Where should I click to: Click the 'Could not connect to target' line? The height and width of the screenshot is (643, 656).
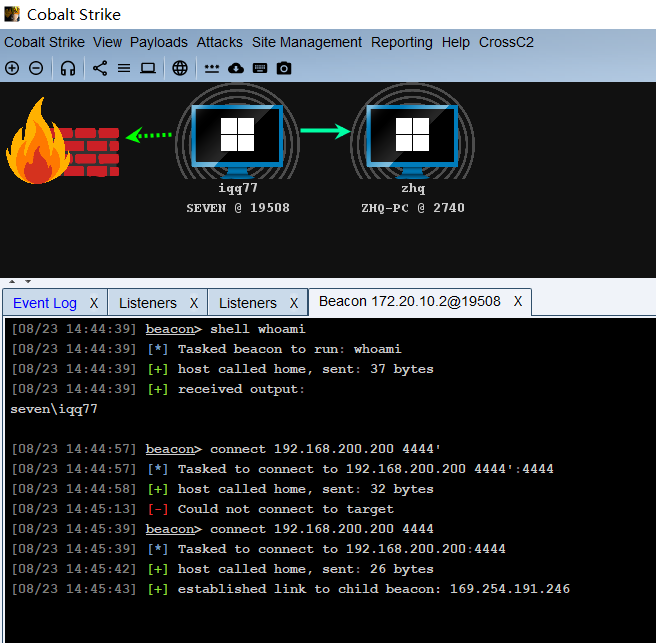tap(203, 509)
